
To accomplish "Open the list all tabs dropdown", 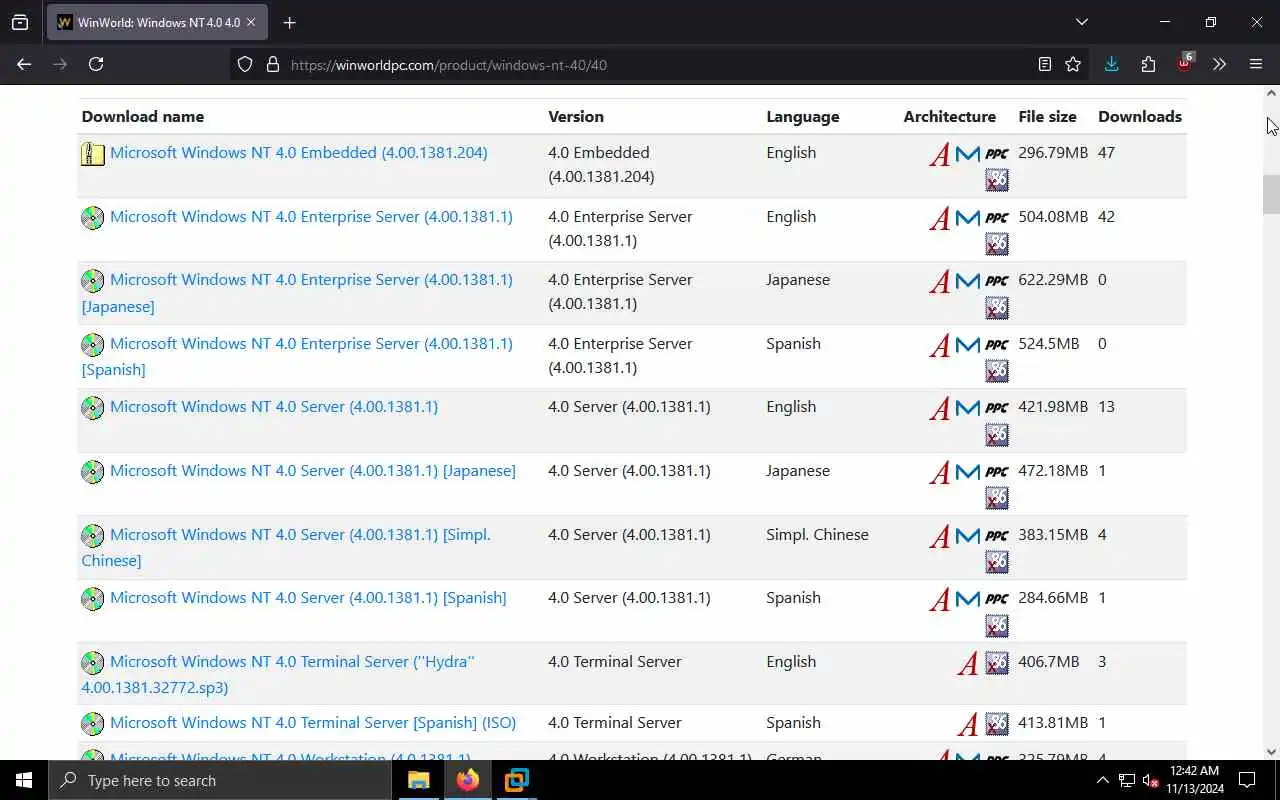I will click(1081, 22).
